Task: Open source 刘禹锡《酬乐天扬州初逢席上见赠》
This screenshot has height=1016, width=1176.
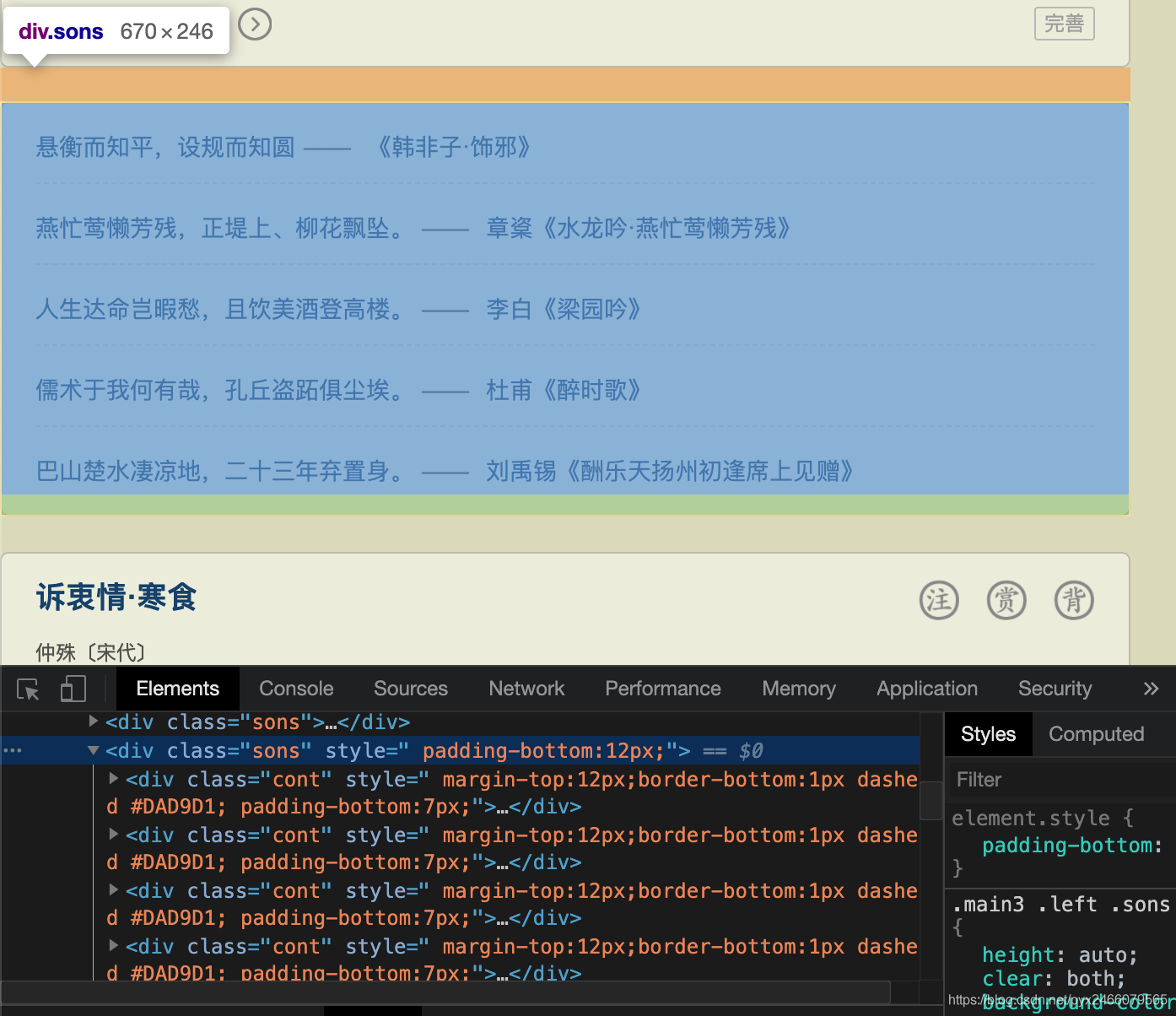Action: (x=672, y=471)
